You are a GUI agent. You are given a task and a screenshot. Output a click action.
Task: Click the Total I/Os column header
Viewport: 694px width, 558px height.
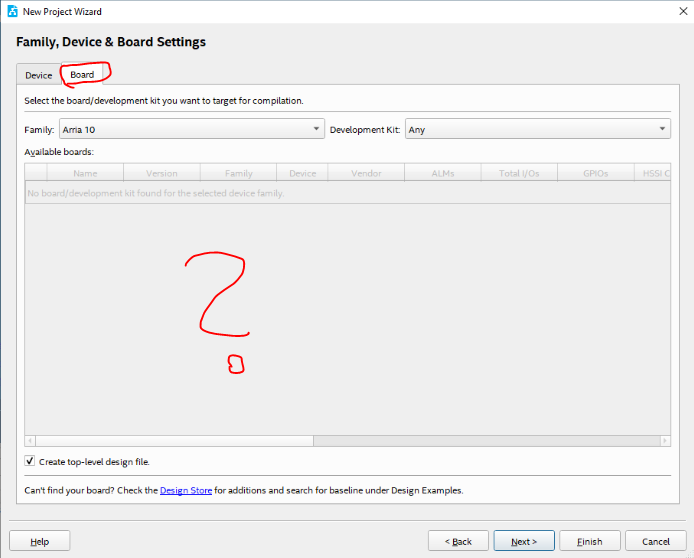519,173
